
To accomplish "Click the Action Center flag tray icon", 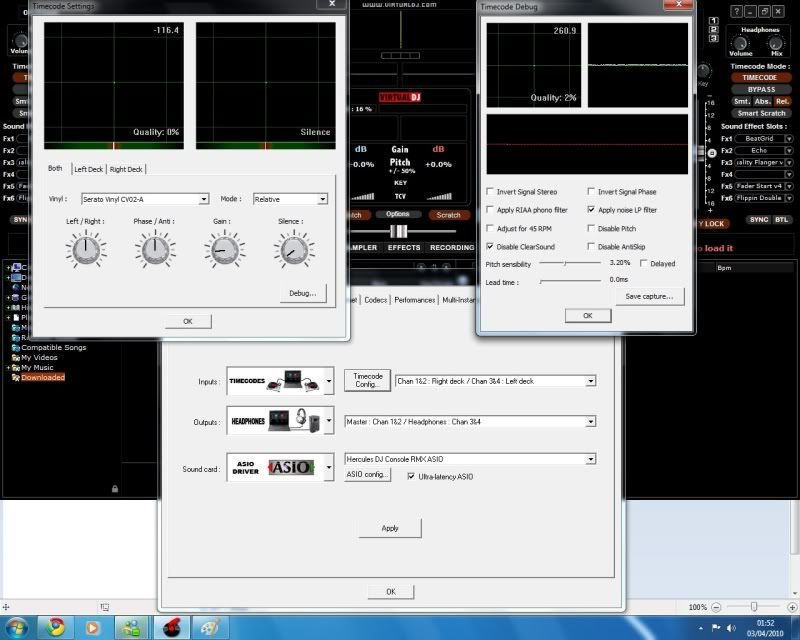I will pos(716,628).
